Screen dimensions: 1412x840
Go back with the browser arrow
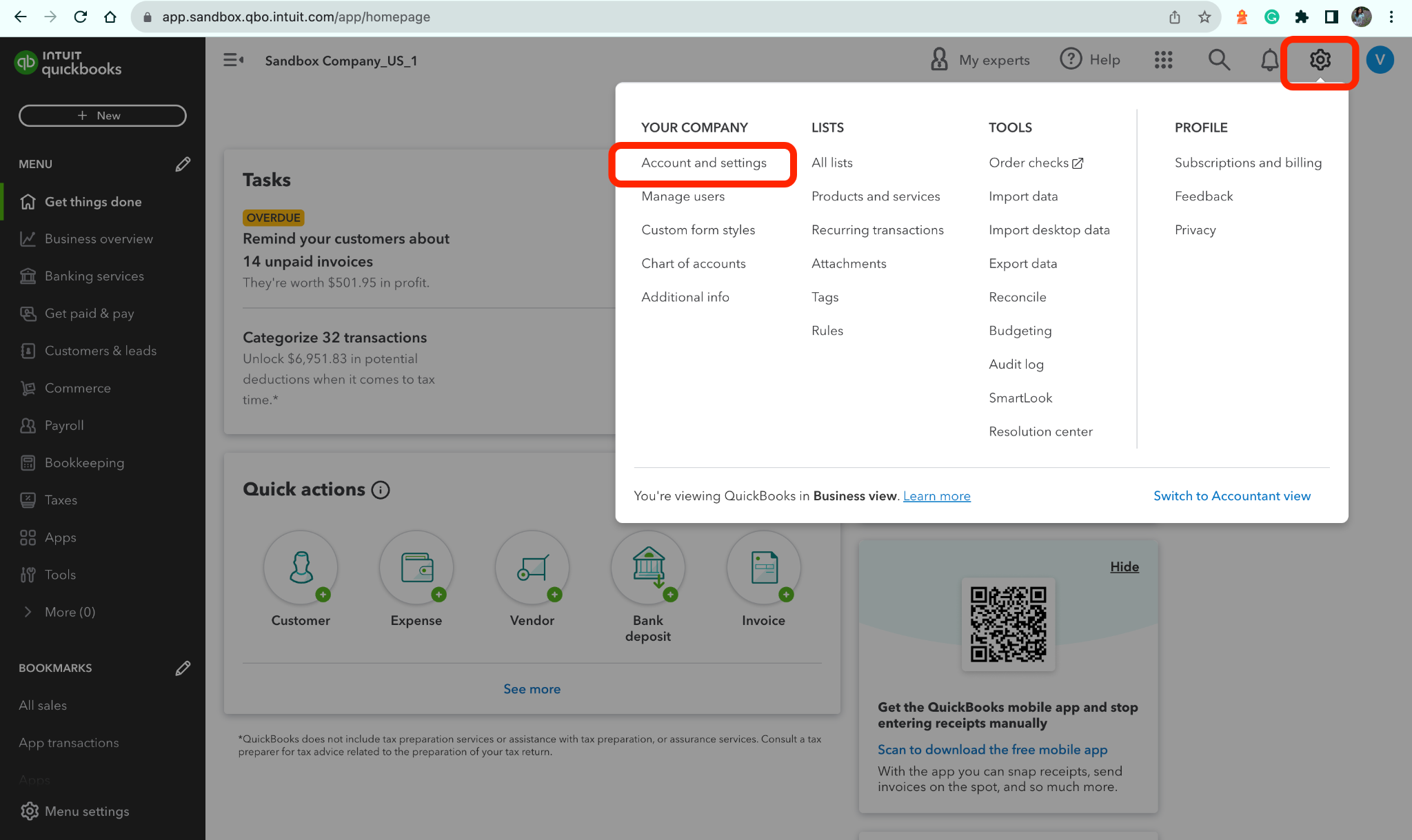click(21, 17)
